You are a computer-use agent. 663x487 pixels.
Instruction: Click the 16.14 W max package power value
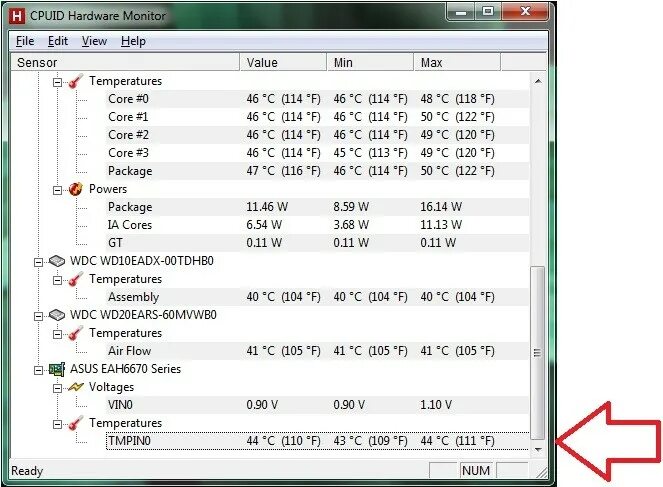point(441,207)
